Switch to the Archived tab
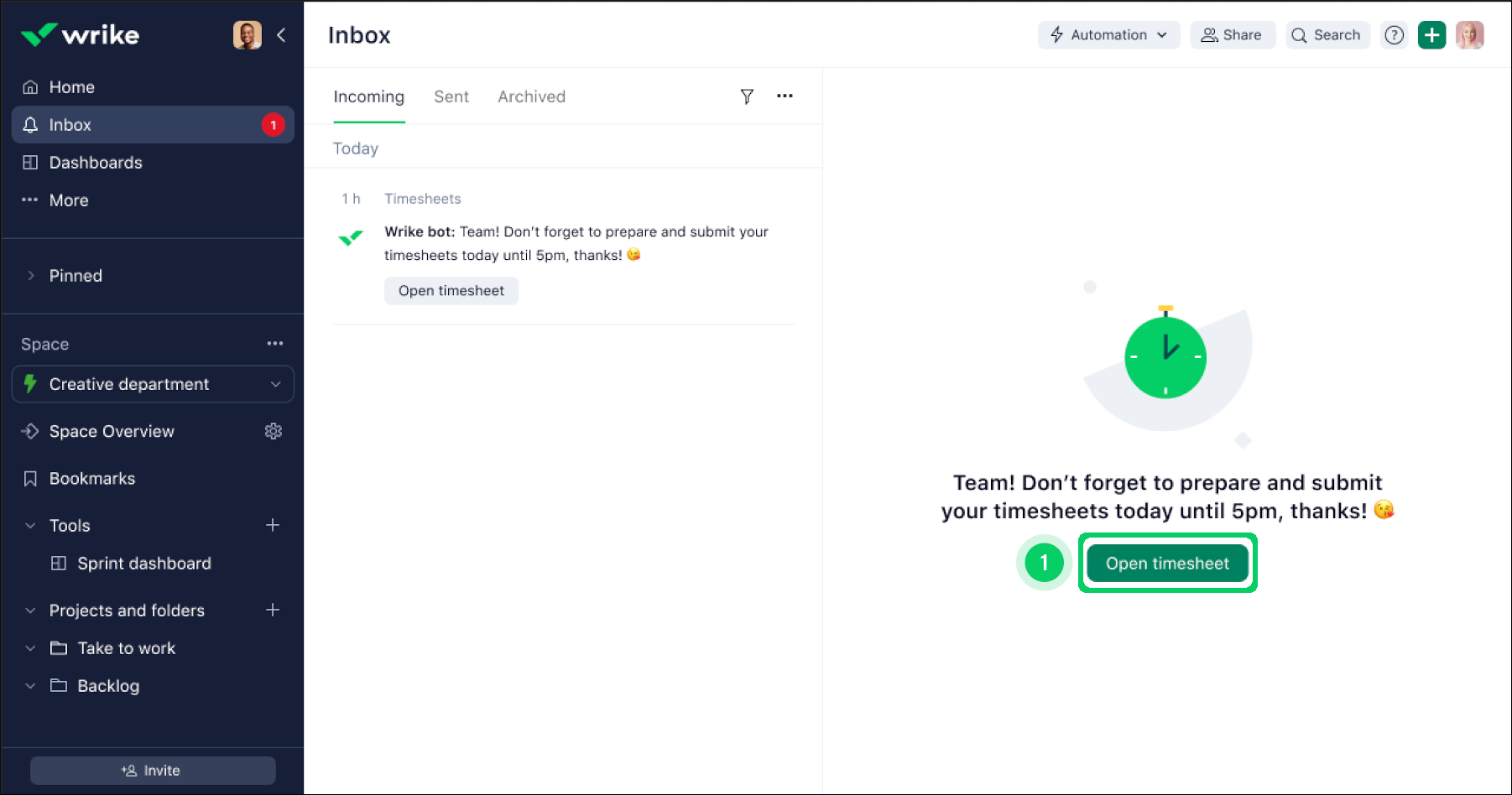1512x795 pixels. pos(531,96)
